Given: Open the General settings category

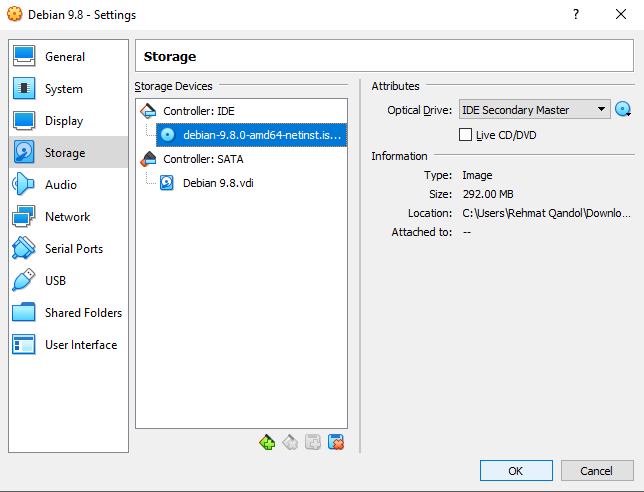Looking at the screenshot, I should (x=65, y=57).
